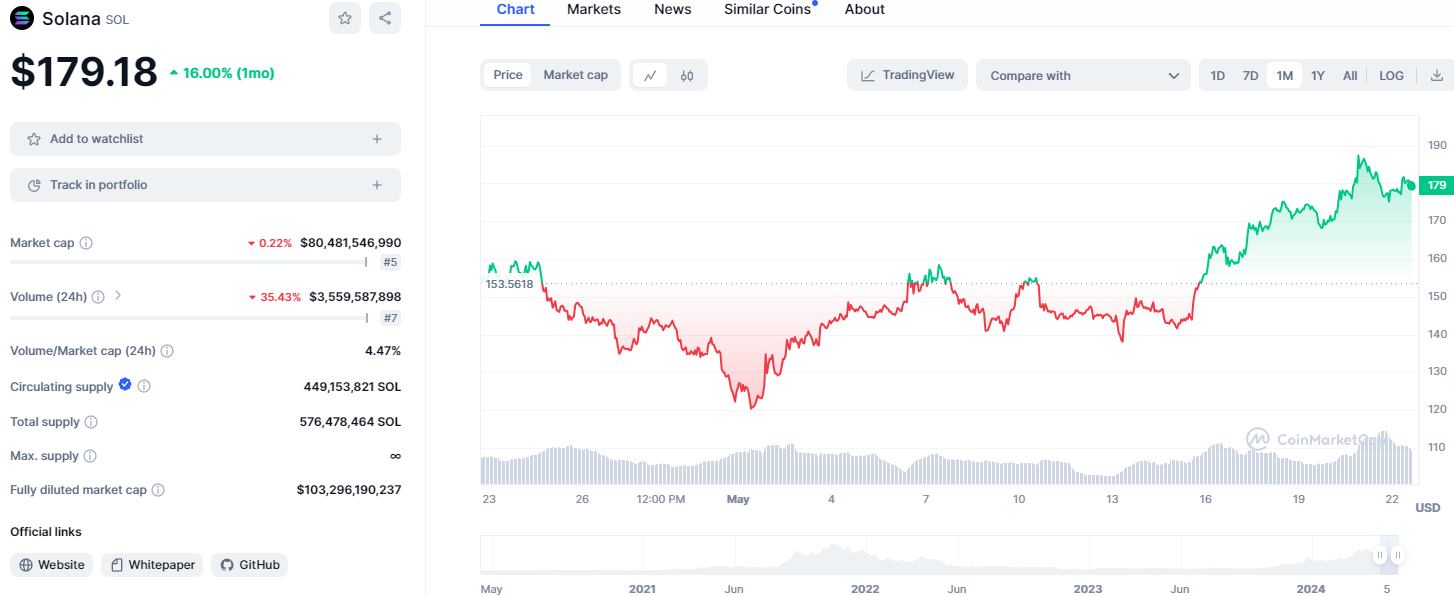
Task: Show Volume (24h) info icon
Action: point(98,297)
